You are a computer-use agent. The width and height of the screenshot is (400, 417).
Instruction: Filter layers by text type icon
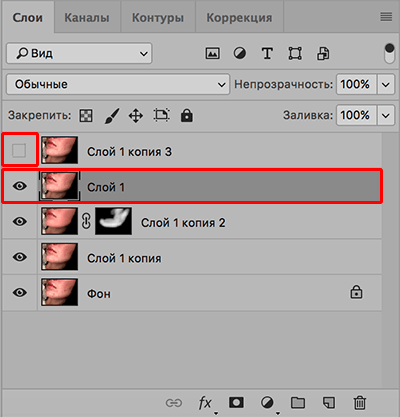267,53
